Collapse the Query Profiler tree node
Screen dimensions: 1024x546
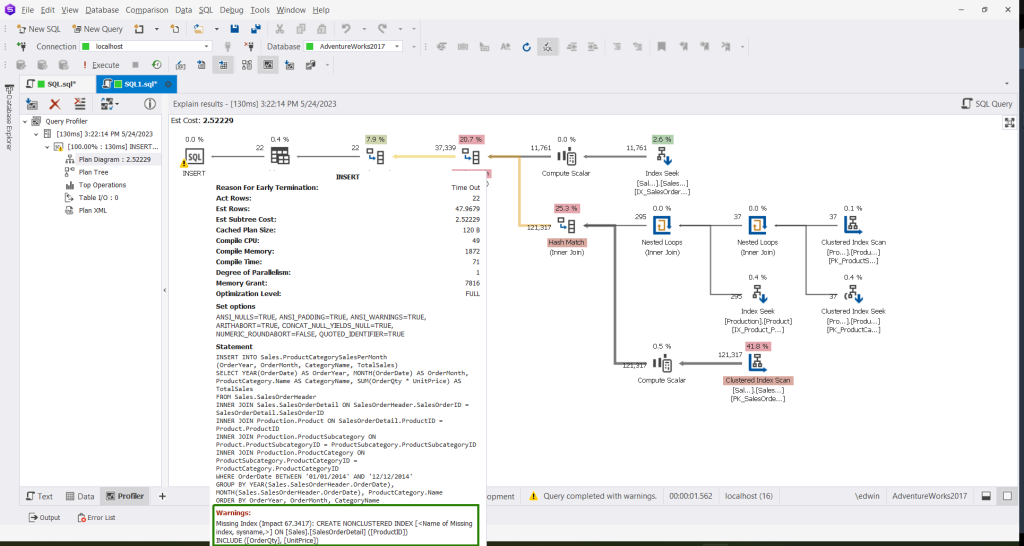[x=25, y=121]
